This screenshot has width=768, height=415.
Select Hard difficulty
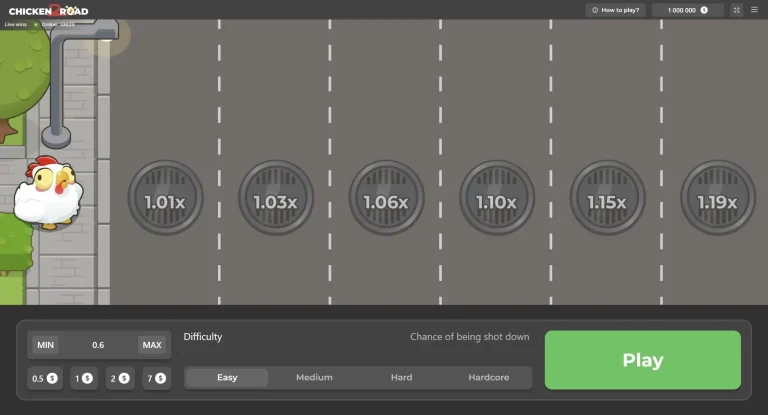(401, 377)
